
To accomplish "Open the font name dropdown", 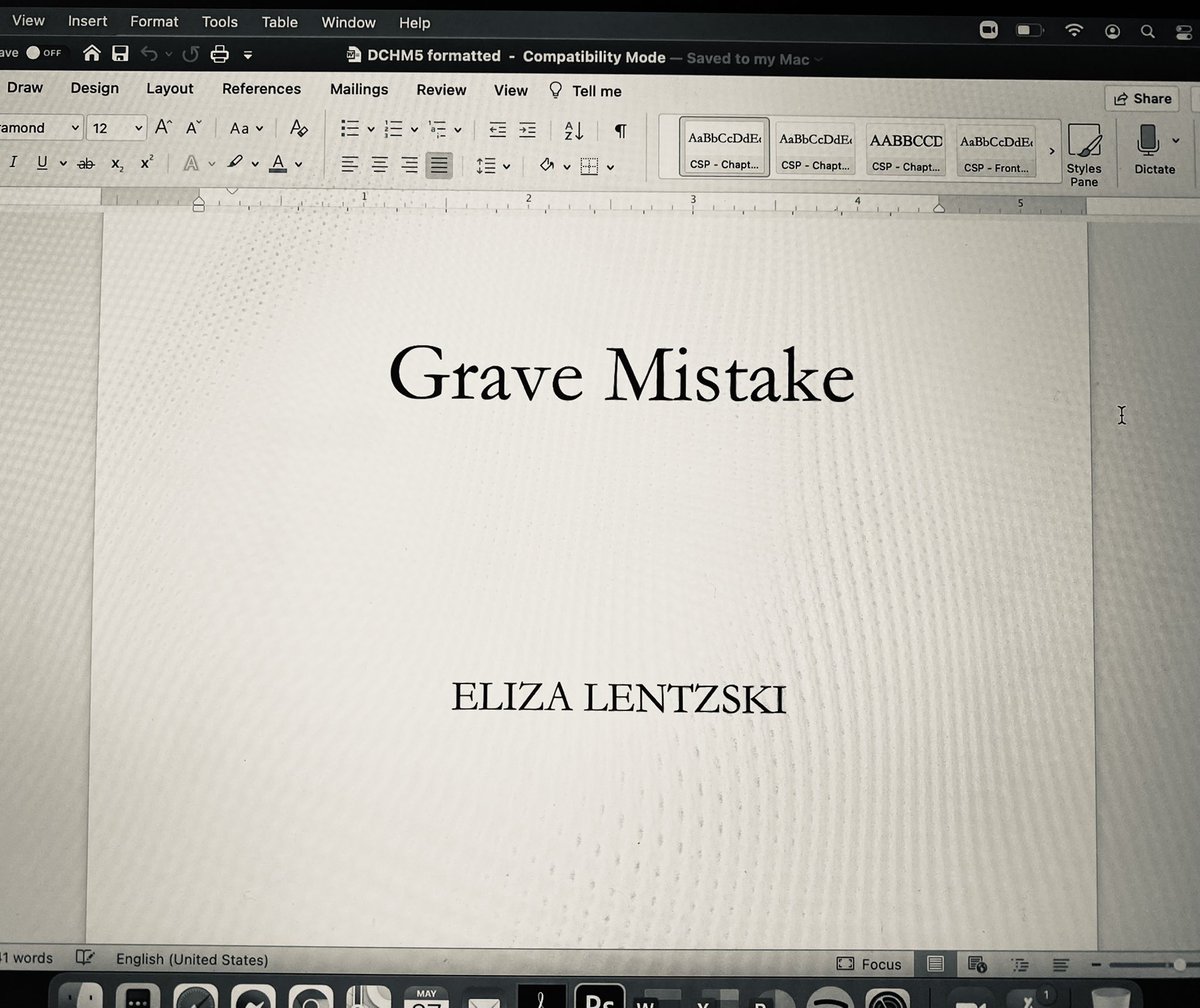I will (x=75, y=128).
